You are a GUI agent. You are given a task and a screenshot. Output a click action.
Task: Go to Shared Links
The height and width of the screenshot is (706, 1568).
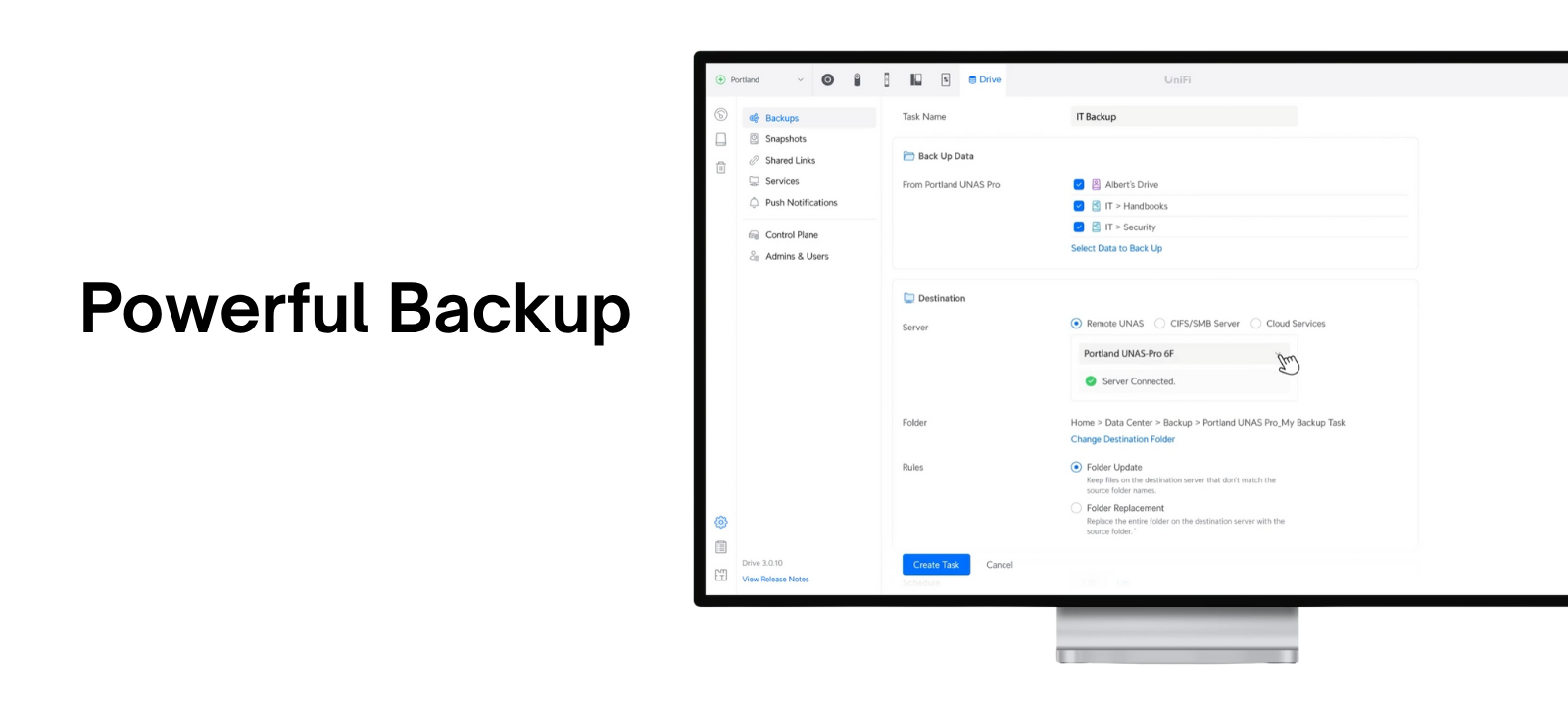808,161
